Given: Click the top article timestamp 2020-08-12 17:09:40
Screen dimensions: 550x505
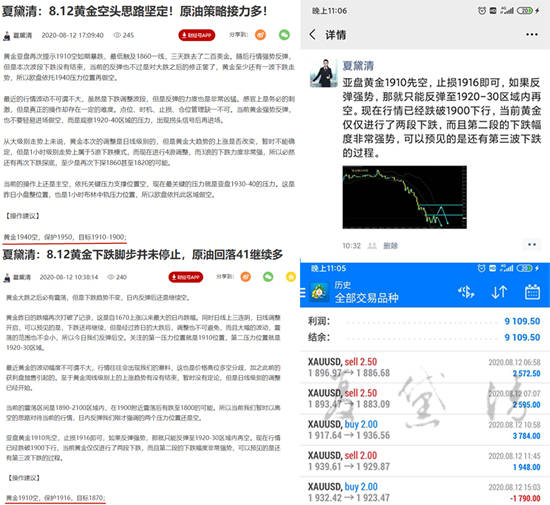Looking at the screenshot, I should pyautogui.click(x=73, y=35).
